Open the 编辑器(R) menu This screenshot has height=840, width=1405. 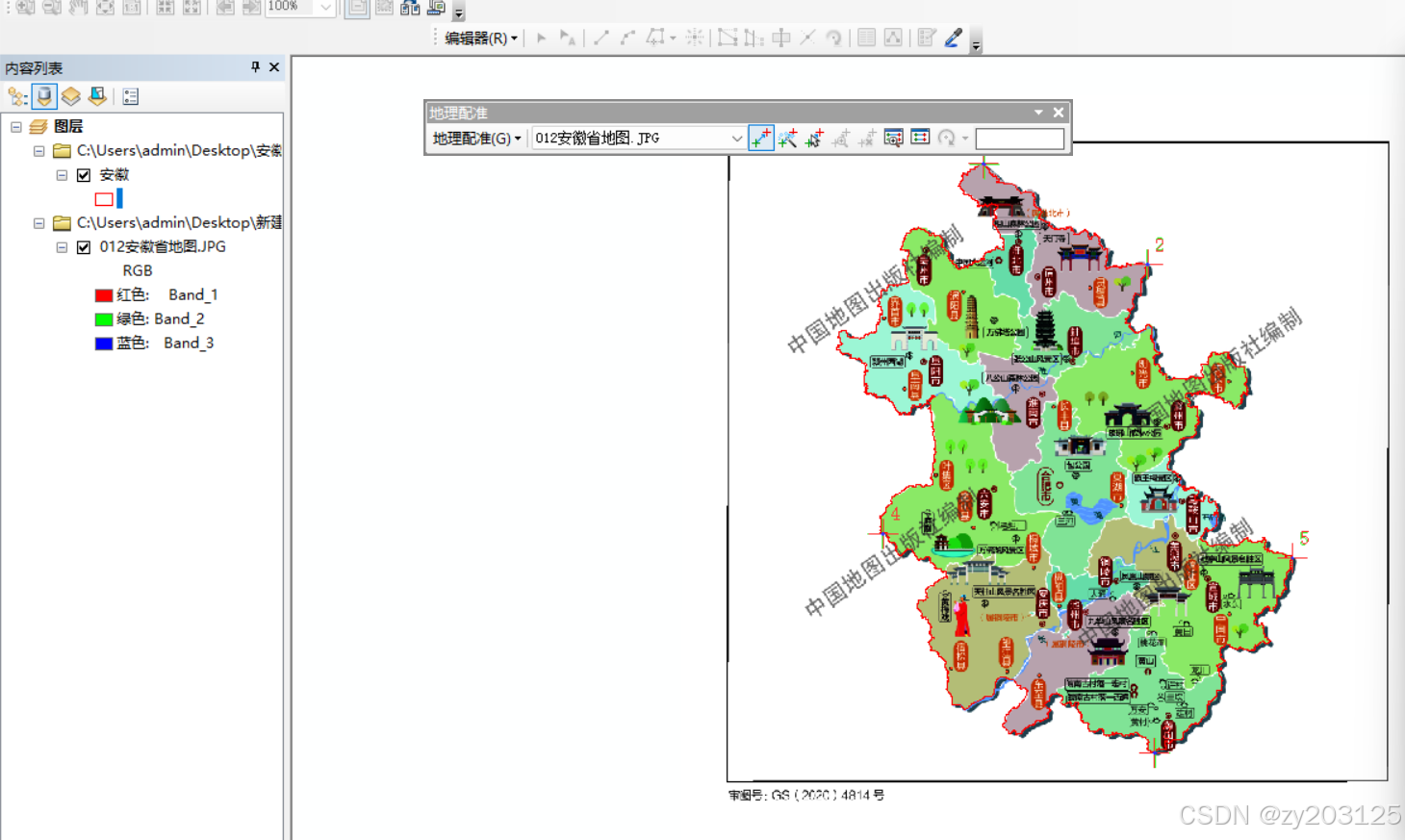[x=480, y=38]
